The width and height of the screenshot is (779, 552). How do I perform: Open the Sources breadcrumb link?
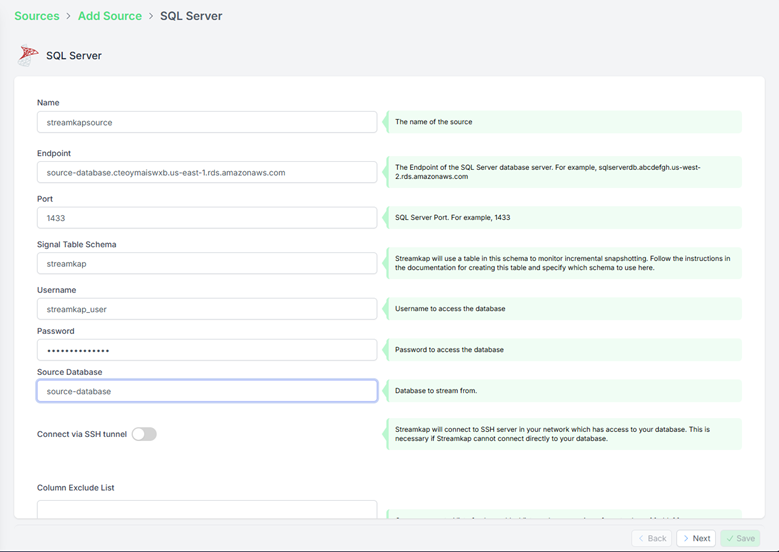[x=37, y=16]
